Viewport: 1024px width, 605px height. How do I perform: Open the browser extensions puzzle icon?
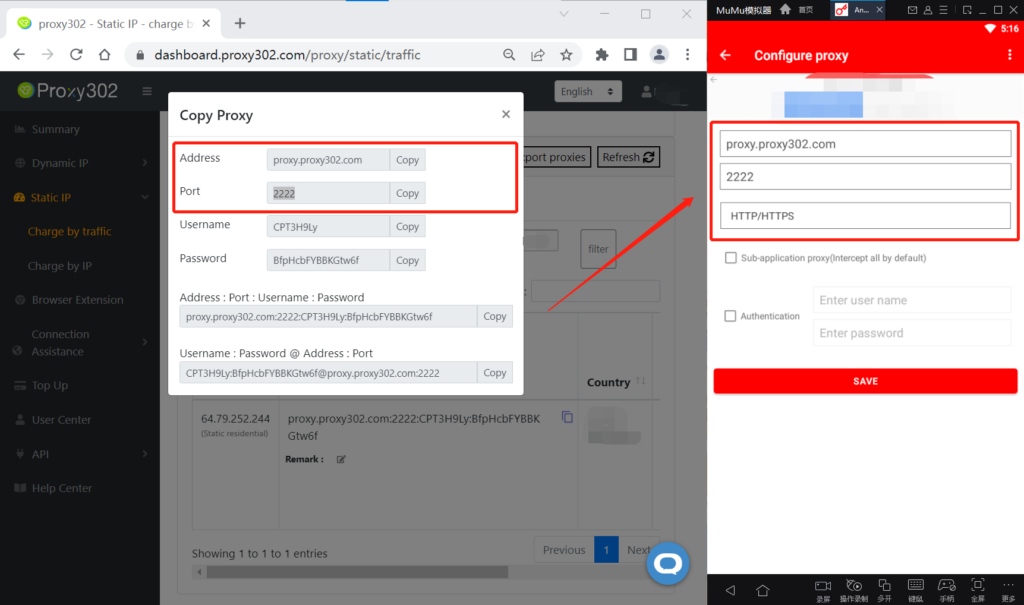tap(601, 55)
